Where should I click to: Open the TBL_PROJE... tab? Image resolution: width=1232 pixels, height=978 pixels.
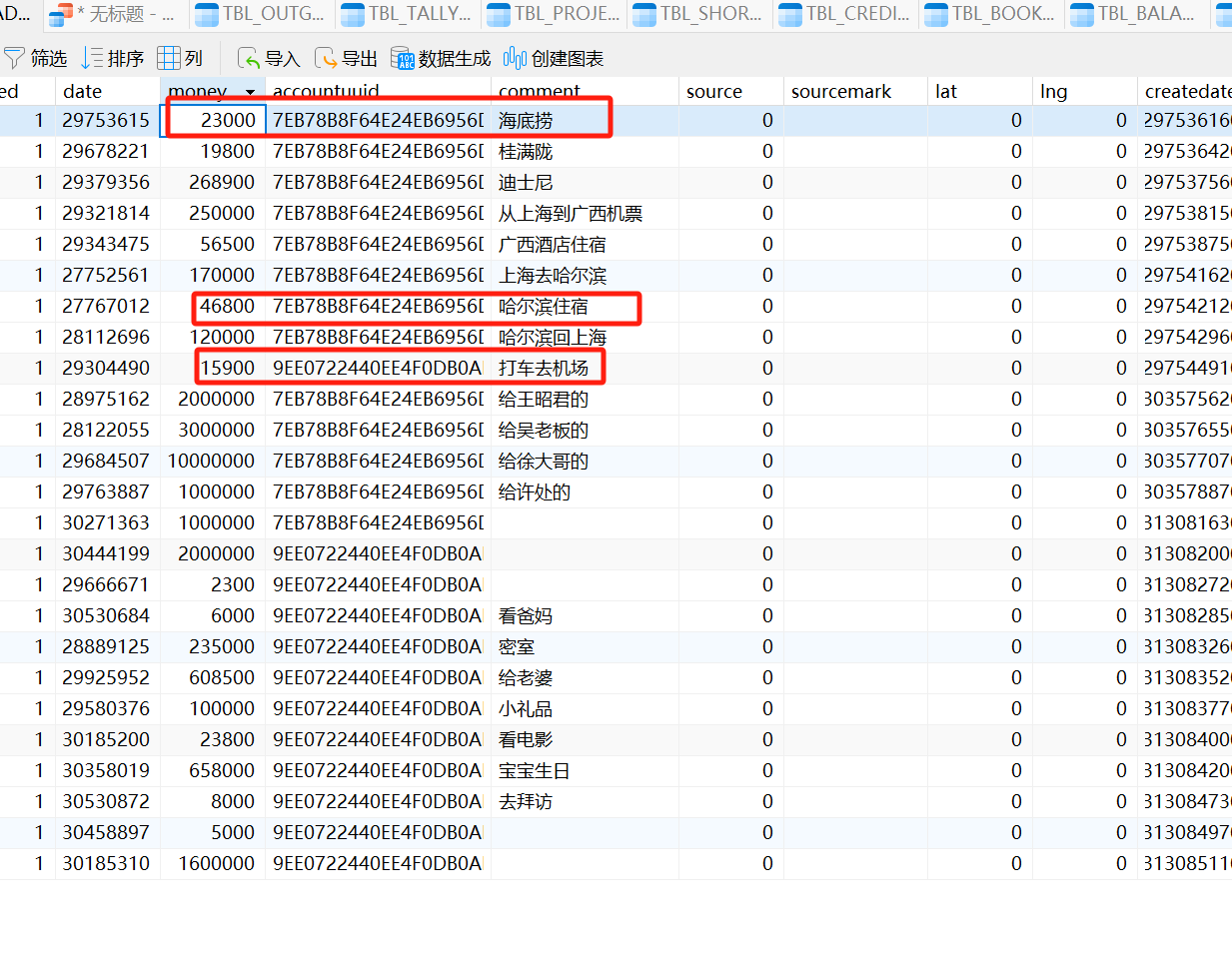click(x=552, y=14)
